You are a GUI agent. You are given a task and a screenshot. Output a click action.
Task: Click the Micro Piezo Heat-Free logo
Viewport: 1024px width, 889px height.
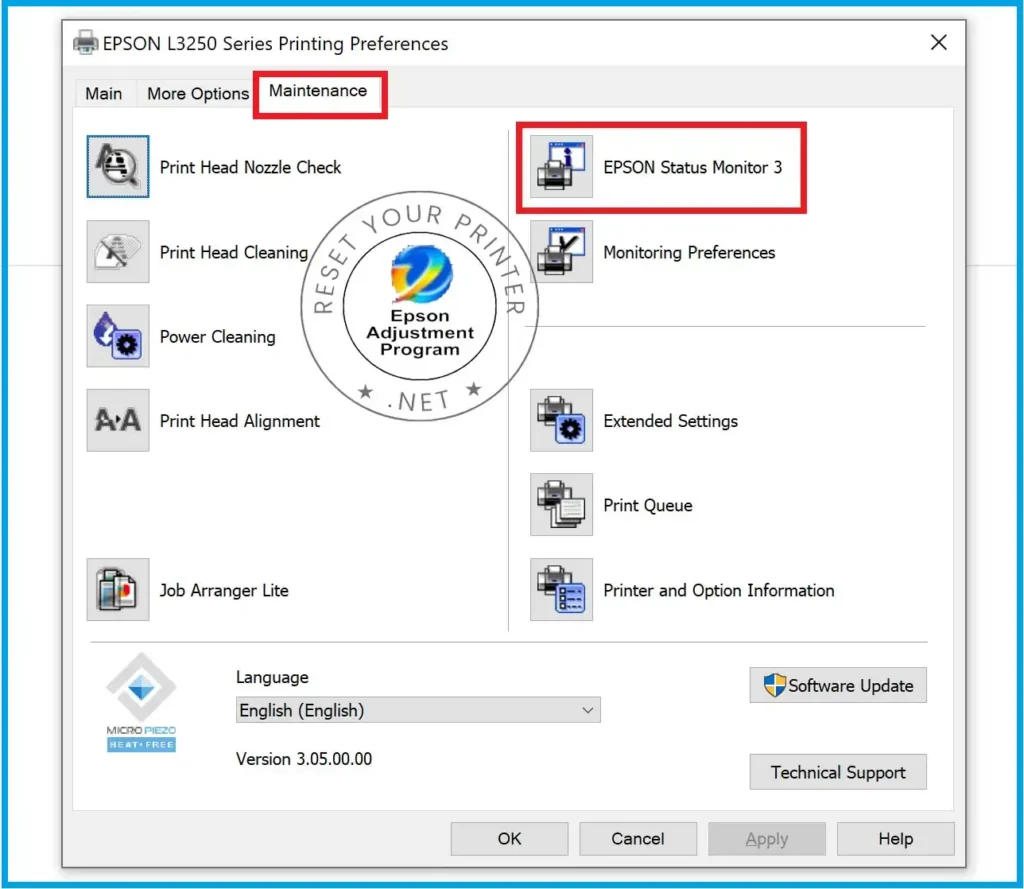pyautogui.click(x=141, y=702)
